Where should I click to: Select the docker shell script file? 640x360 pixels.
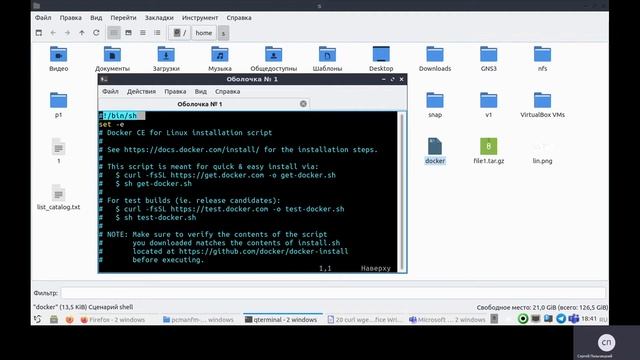435,151
